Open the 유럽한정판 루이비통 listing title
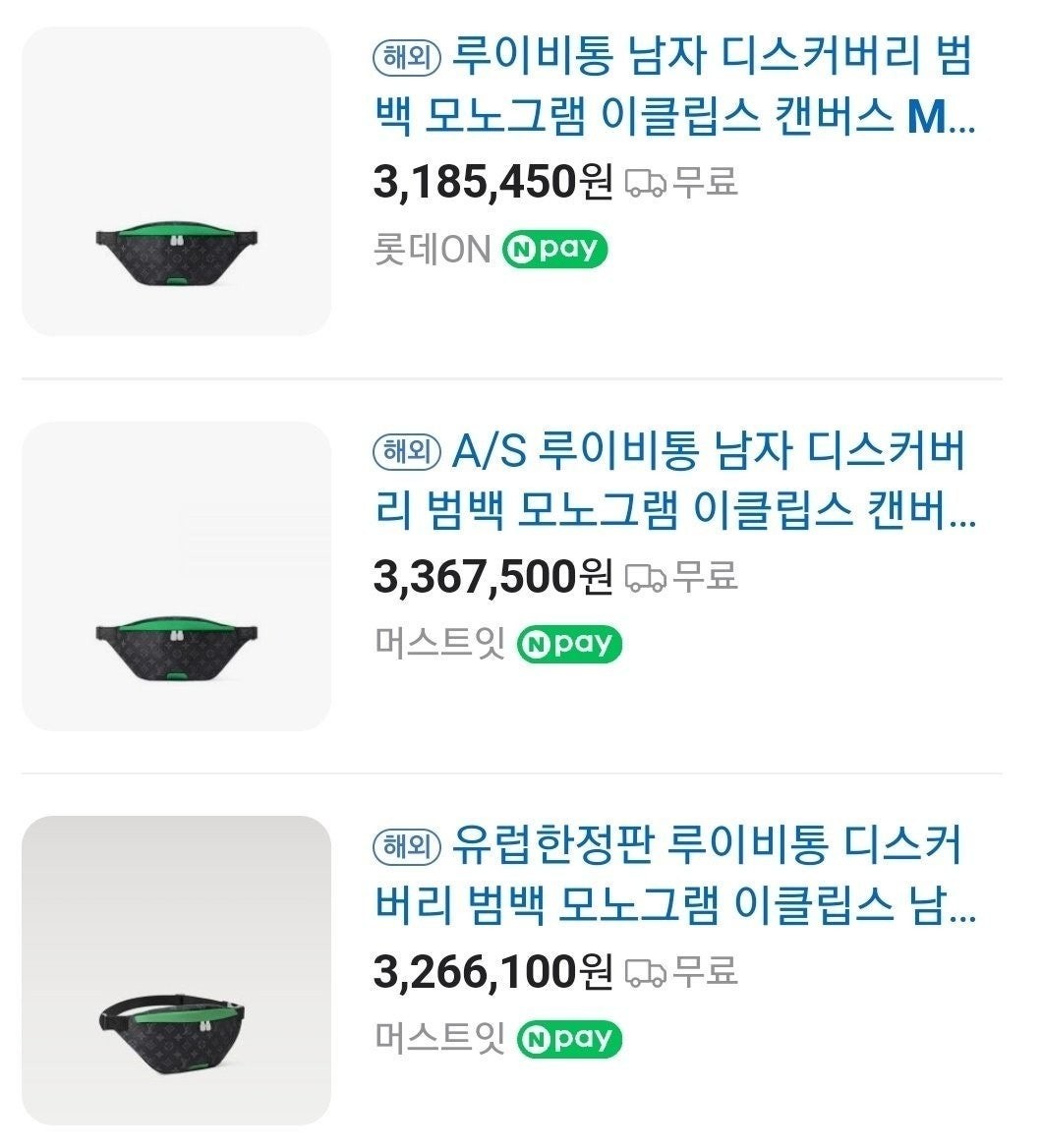Image resolution: width=1042 pixels, height=1148 pixels. (x=674, y=877)
